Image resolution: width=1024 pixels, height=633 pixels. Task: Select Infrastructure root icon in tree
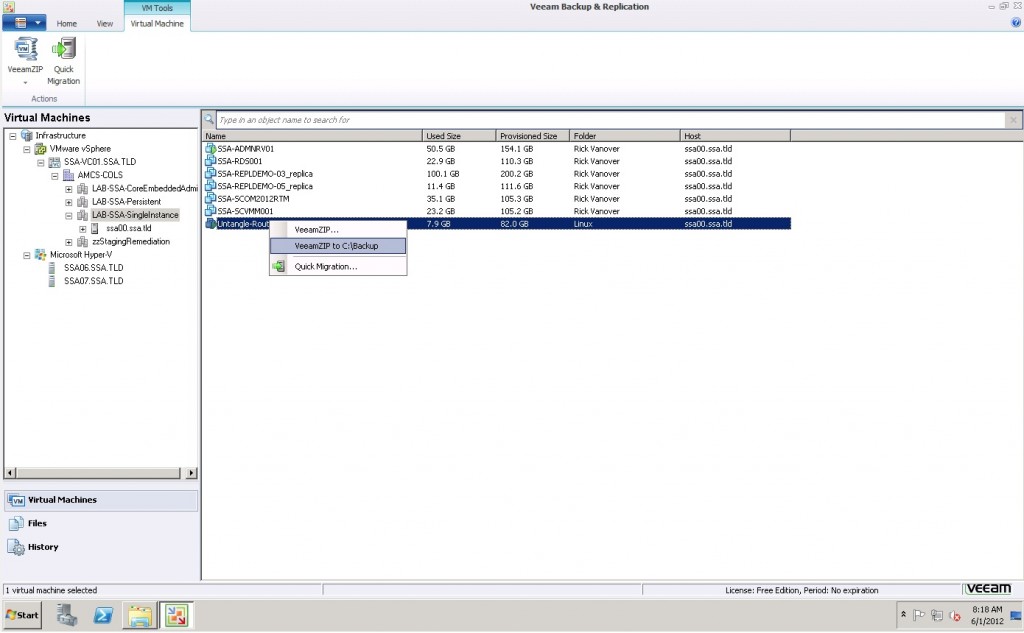click(27, 135)
